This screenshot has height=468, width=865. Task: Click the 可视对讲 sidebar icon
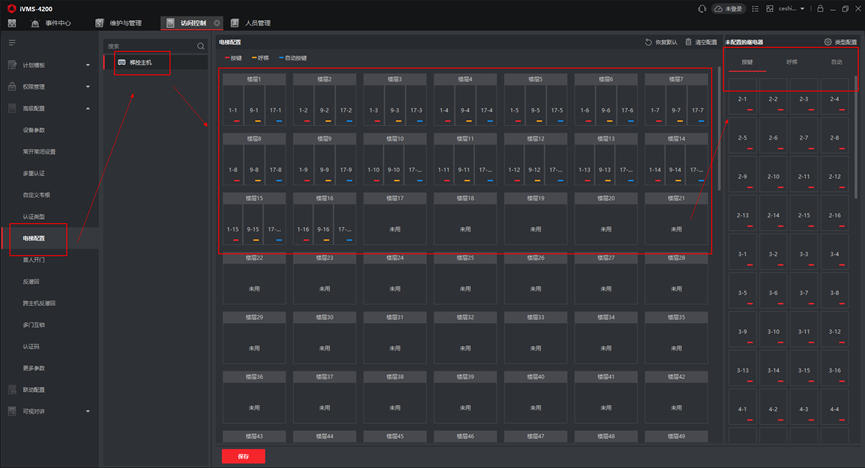(12, 411)
